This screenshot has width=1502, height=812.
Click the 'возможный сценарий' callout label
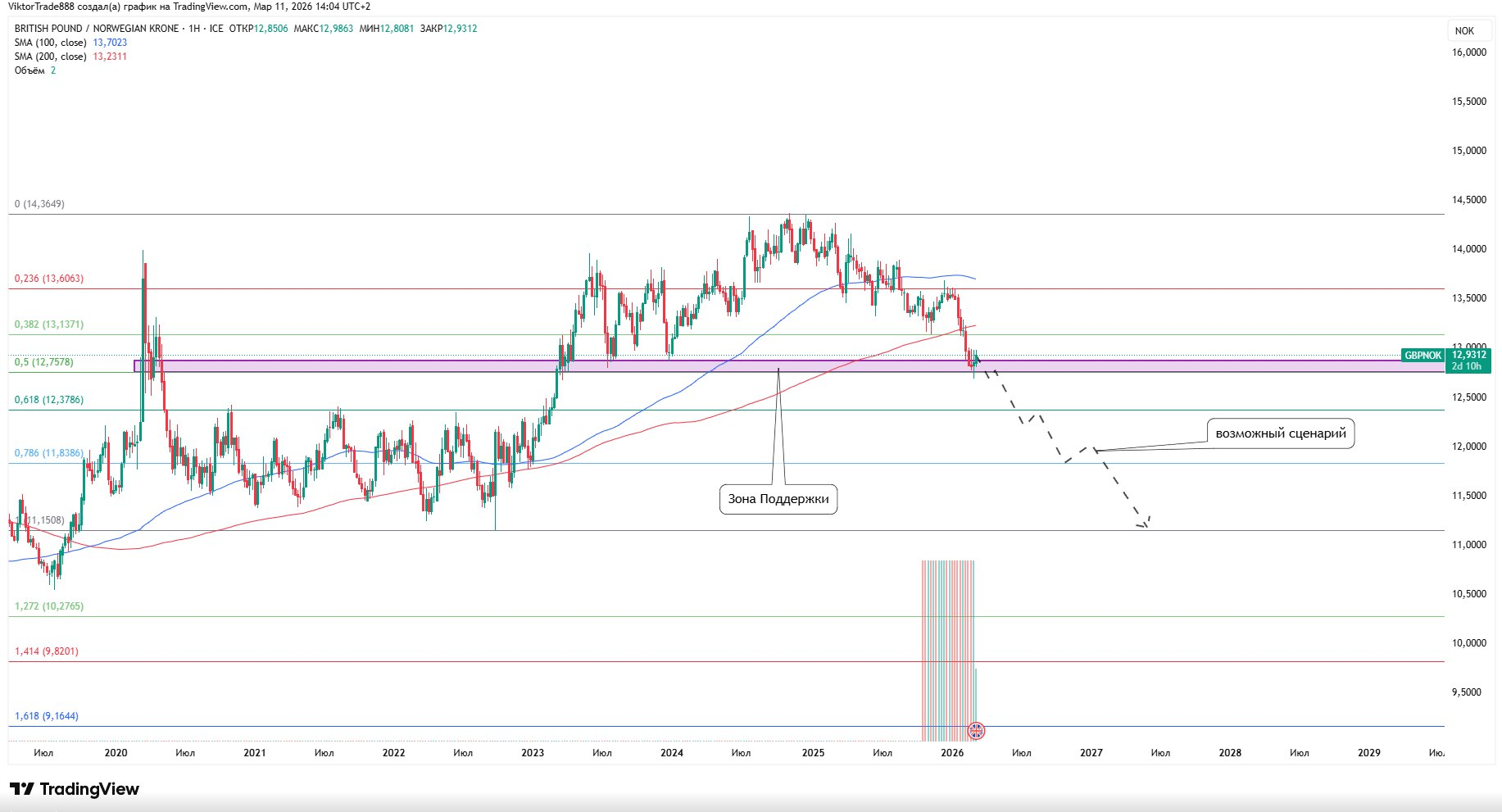click(x=1280, y=433)
